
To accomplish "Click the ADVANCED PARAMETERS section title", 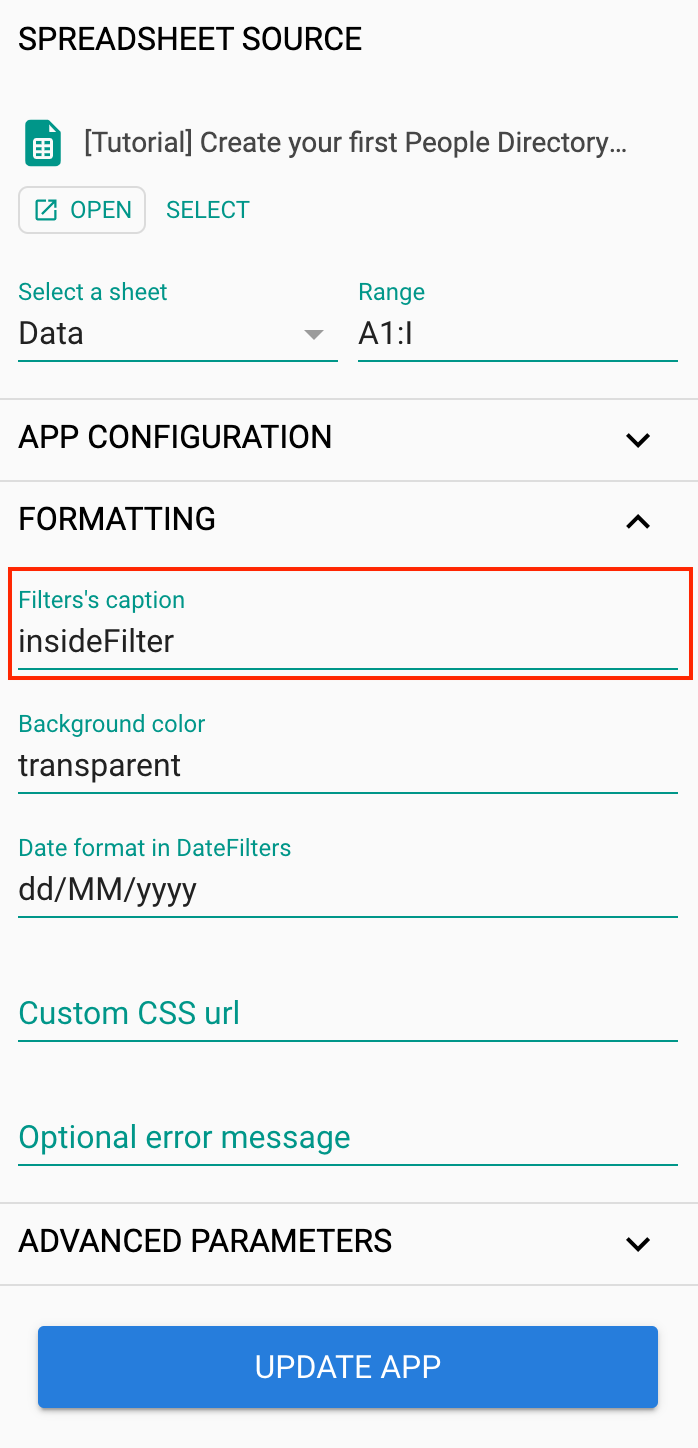I will pyautogui.click(x=206, y=1241).
